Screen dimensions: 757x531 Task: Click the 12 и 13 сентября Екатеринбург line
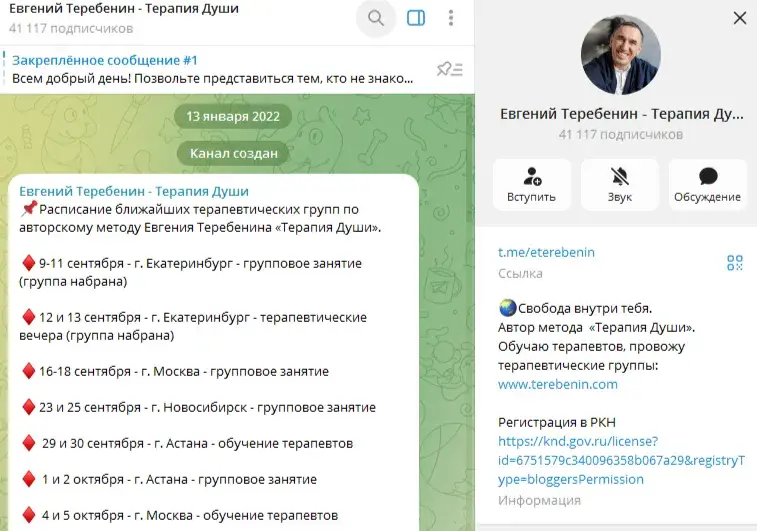point(193,326)
